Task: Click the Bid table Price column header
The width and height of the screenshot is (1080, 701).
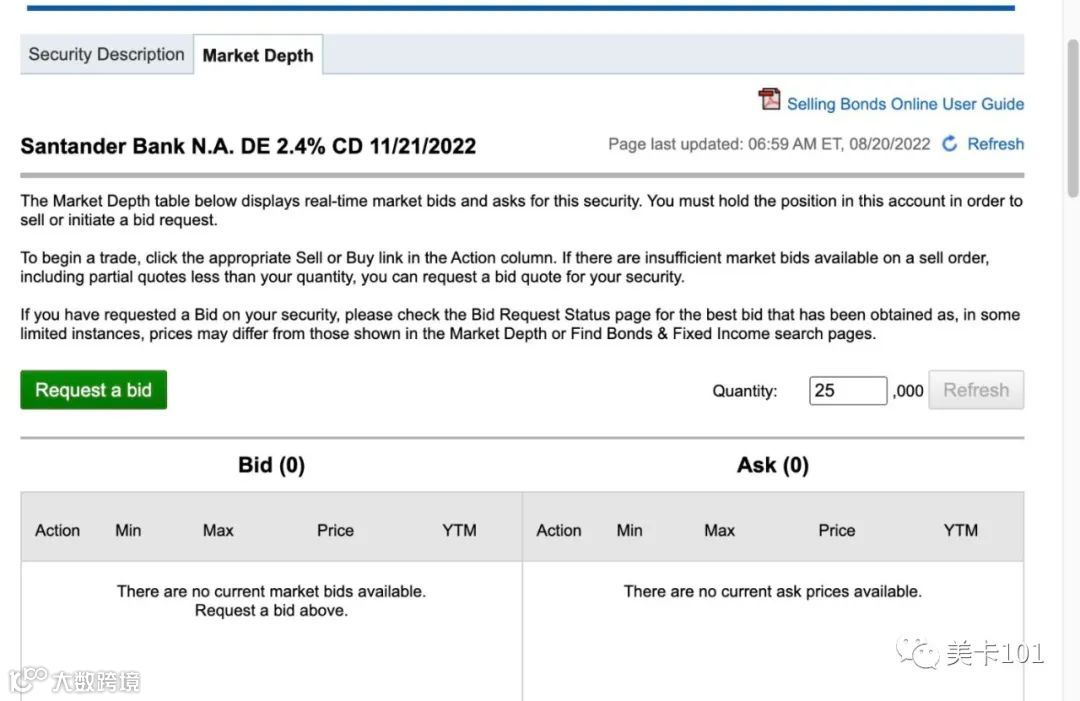Action: point(335,530)
